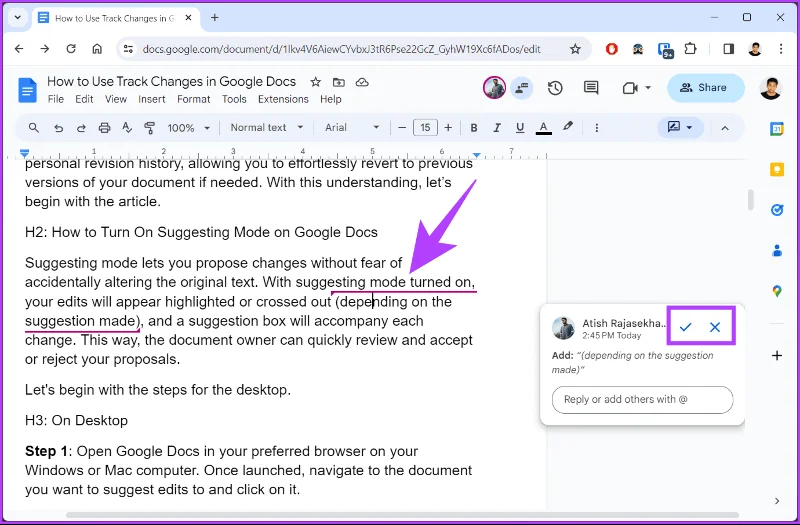Viewport: 800px width, 525px height.
Task: Reject the suggestion with the X
Action: (715, 327)
